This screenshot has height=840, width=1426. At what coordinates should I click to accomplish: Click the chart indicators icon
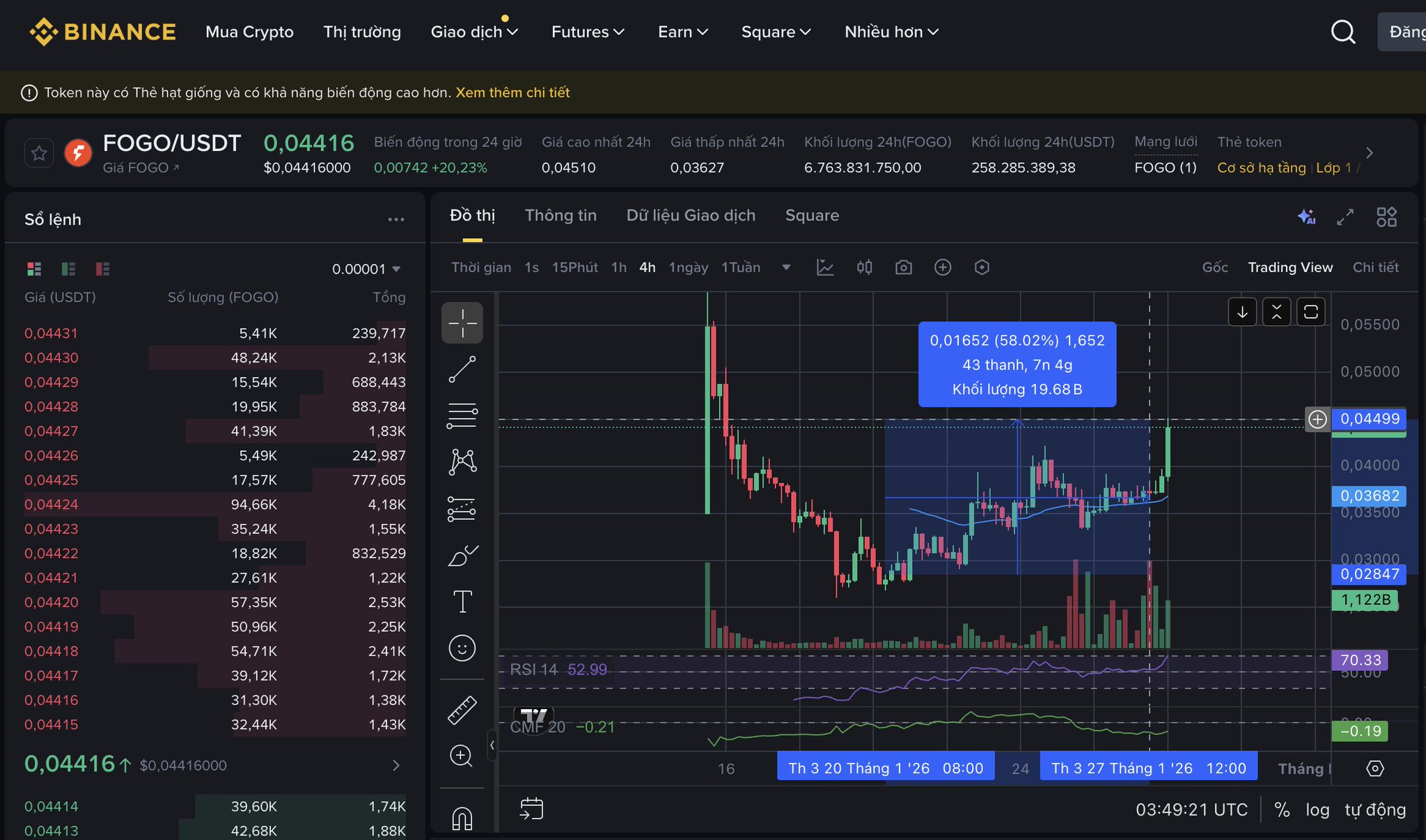coord(825,267)
